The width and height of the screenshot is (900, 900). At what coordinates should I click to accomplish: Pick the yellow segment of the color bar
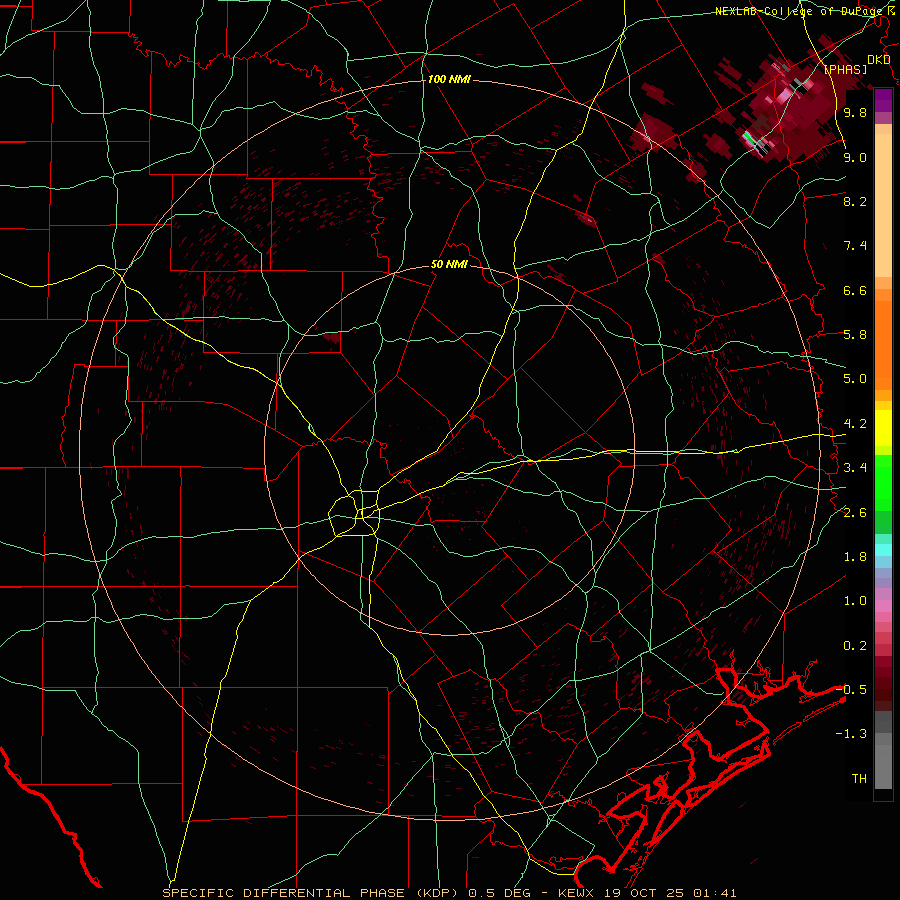(x=883, y=428)
